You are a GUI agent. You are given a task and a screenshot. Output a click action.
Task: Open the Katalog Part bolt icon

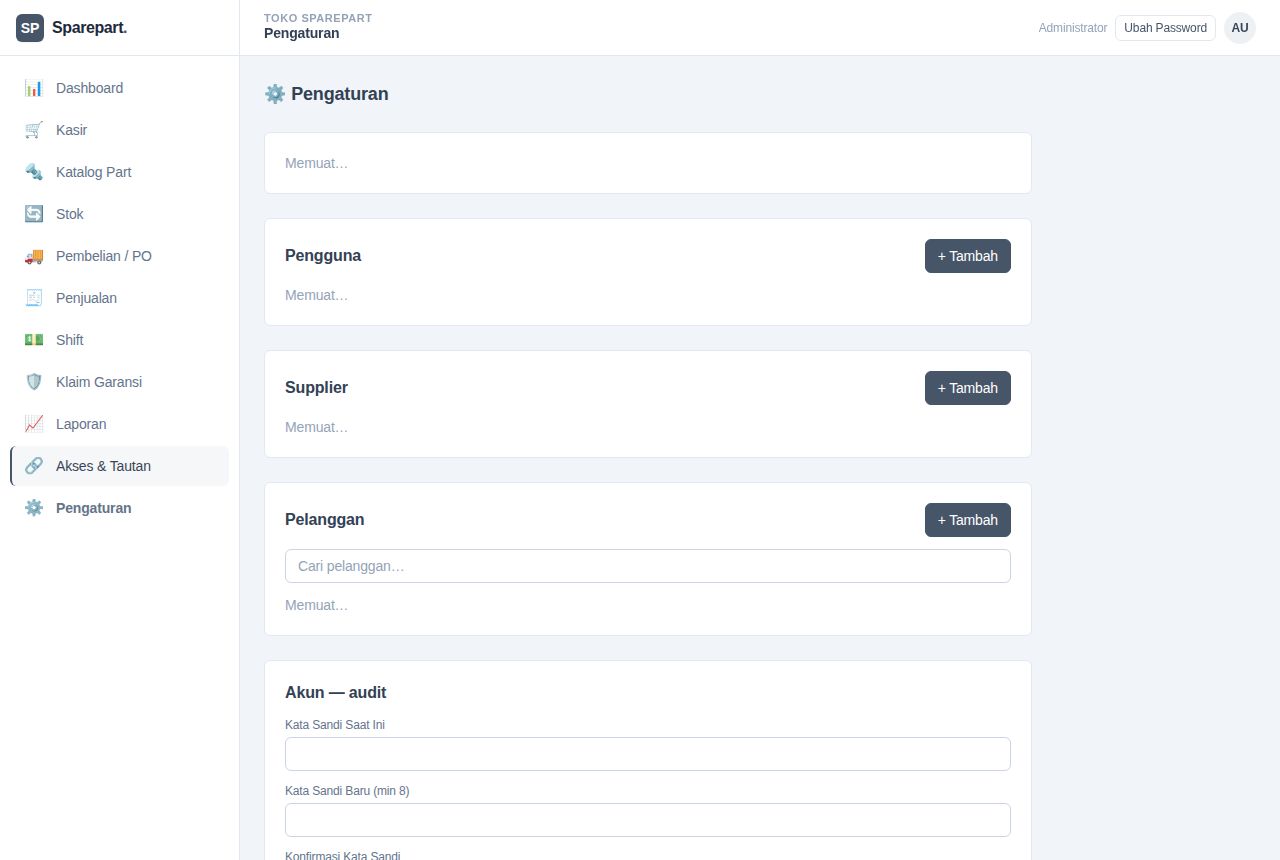coord(34,172)
